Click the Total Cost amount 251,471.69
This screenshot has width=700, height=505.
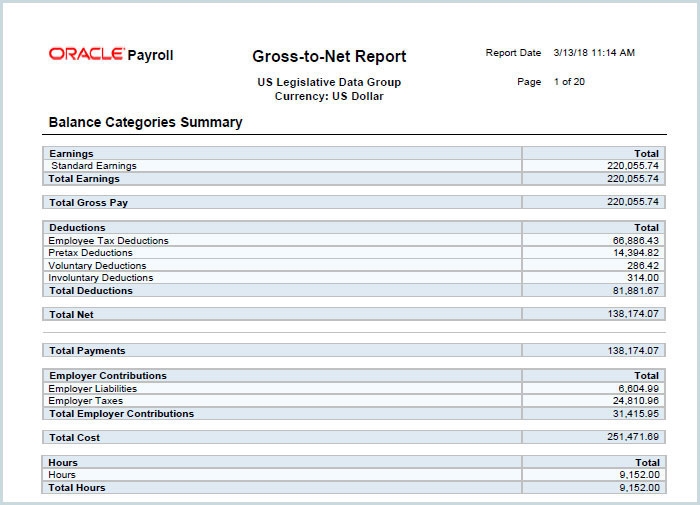tap(632, 438)
